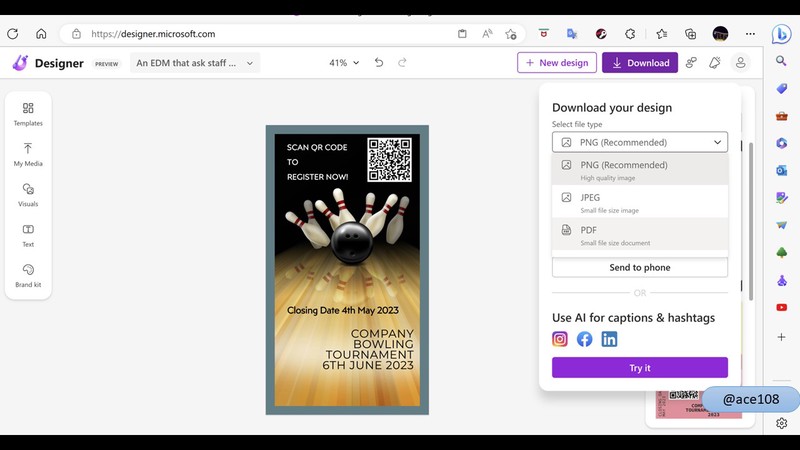Open browser Collections icon
Viewport: 800px width, 450px height.
690,34
